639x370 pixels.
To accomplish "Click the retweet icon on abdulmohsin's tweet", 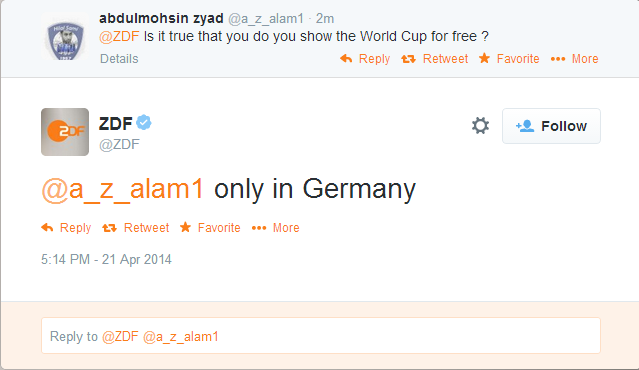I will click(408, 59).
